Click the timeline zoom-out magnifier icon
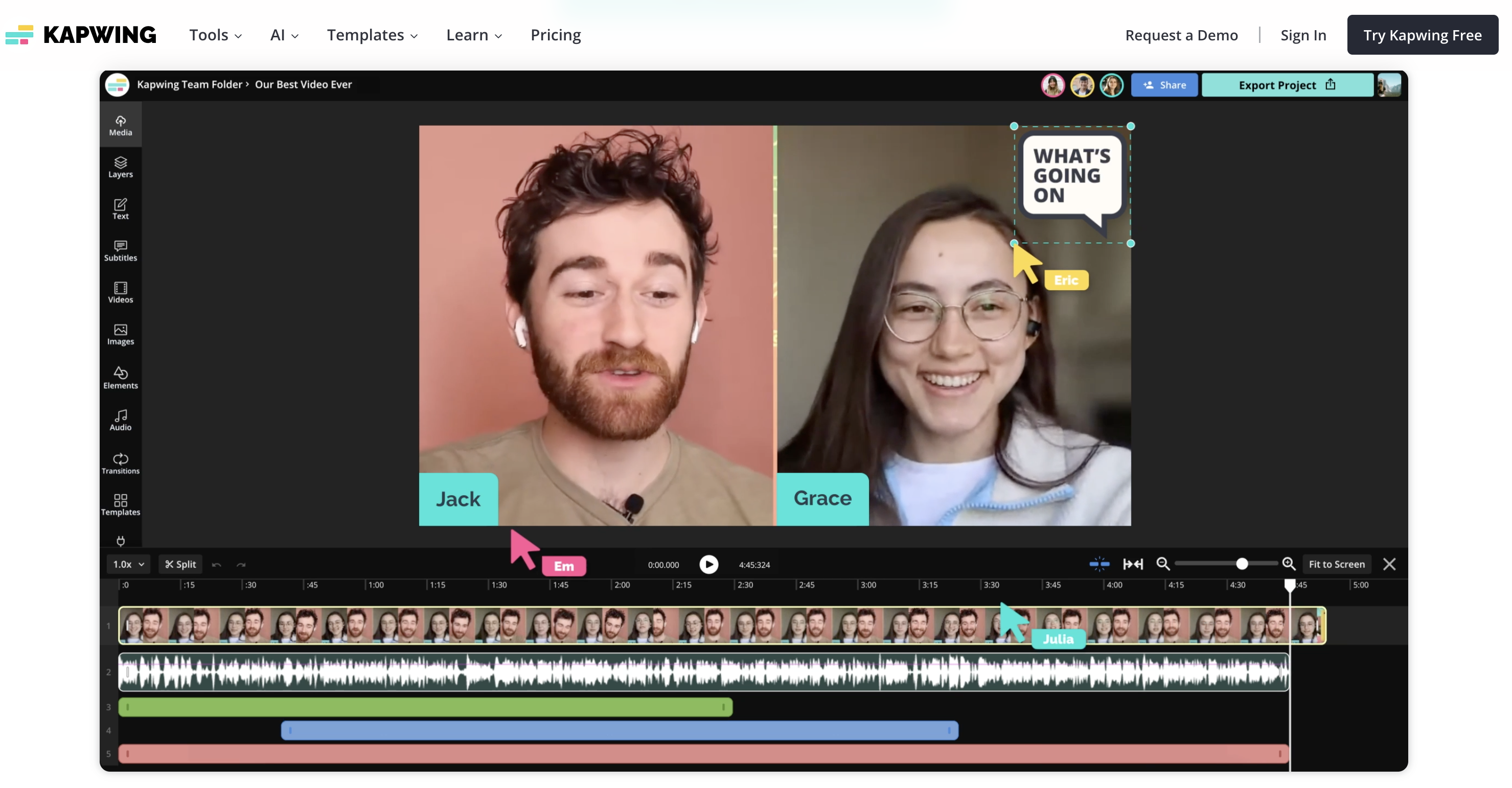Screen dimensions: 1512x788 click(1162, 564)
